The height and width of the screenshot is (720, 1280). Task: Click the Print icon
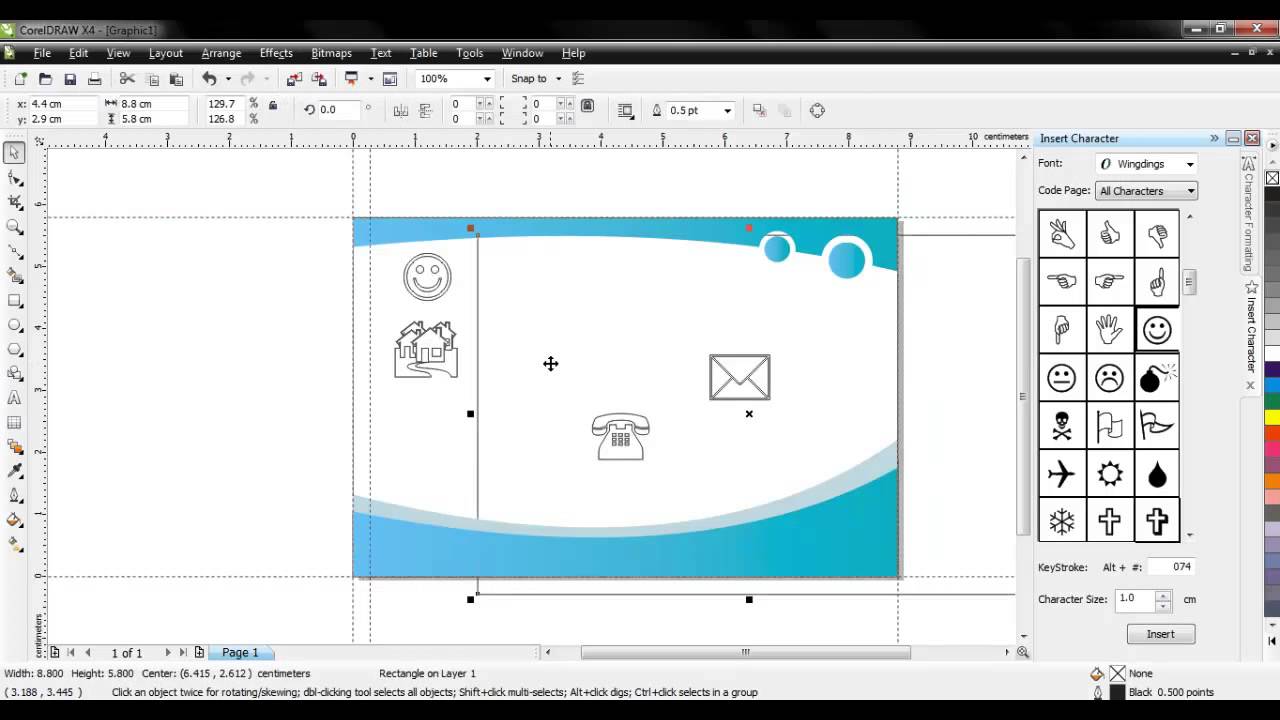[x=95, y=79]
